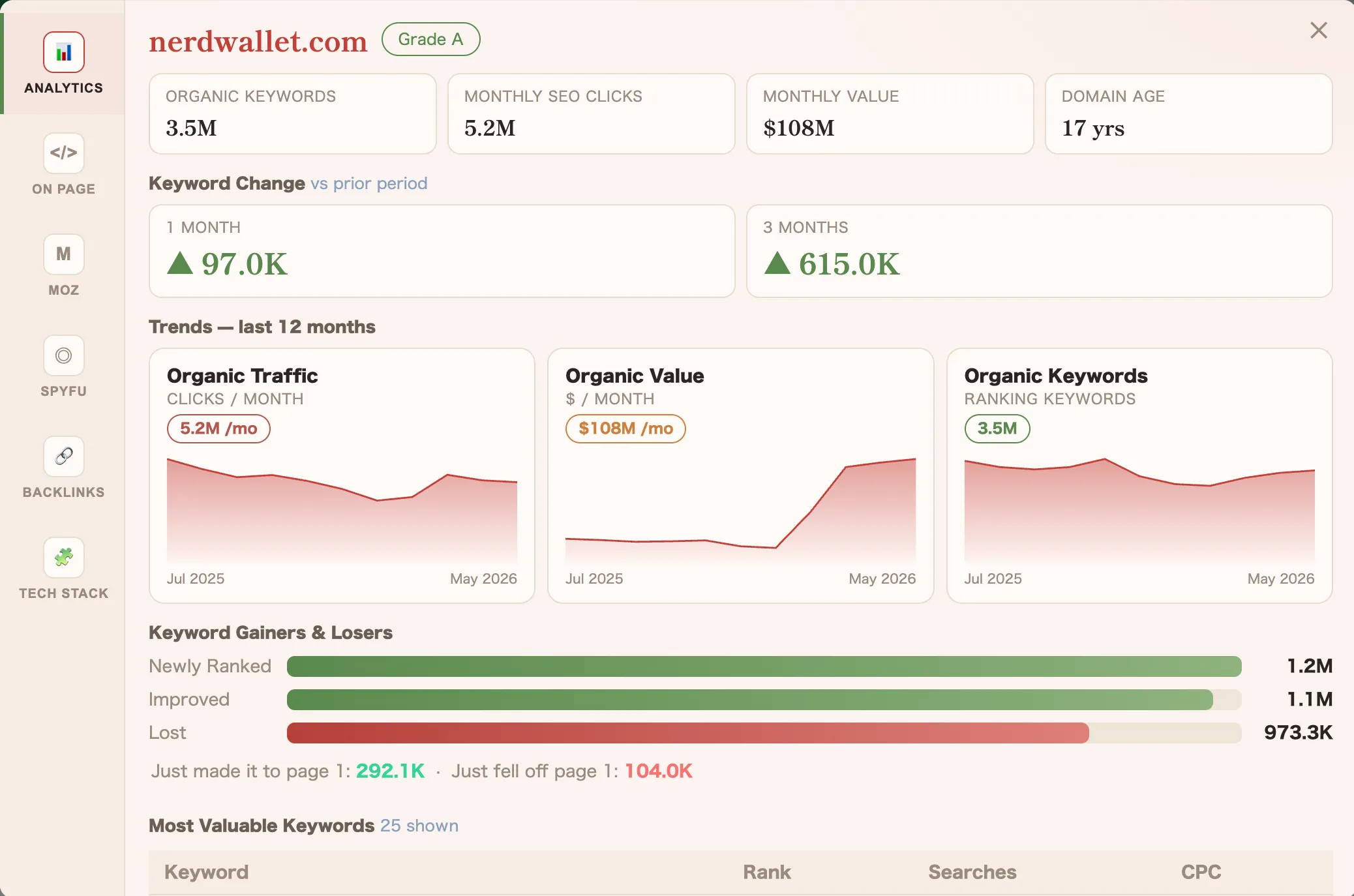Click the 3 Months 615.0K change value
Image resolution: width=1354 pixels, height=896 pixels.
849,264
